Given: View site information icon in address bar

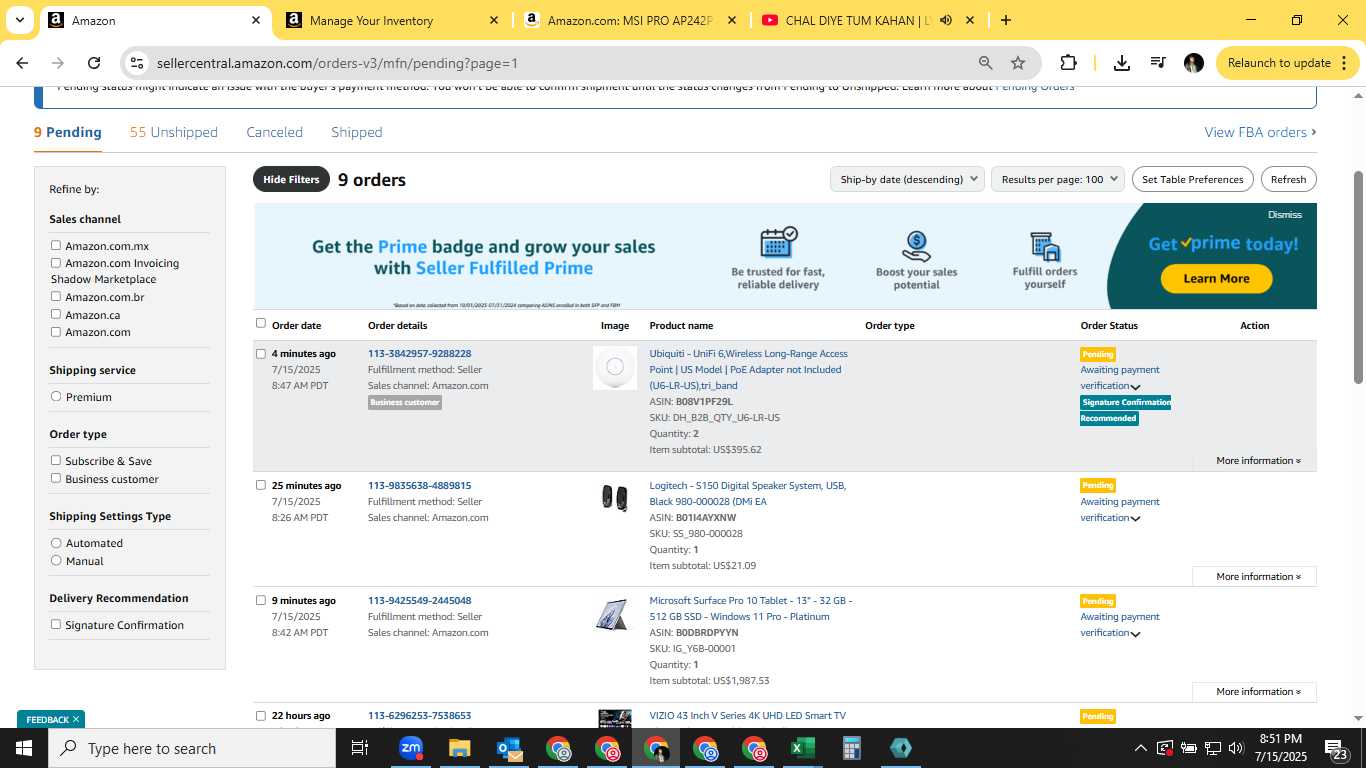Looking at the screenshot, I should pos(137,63).
